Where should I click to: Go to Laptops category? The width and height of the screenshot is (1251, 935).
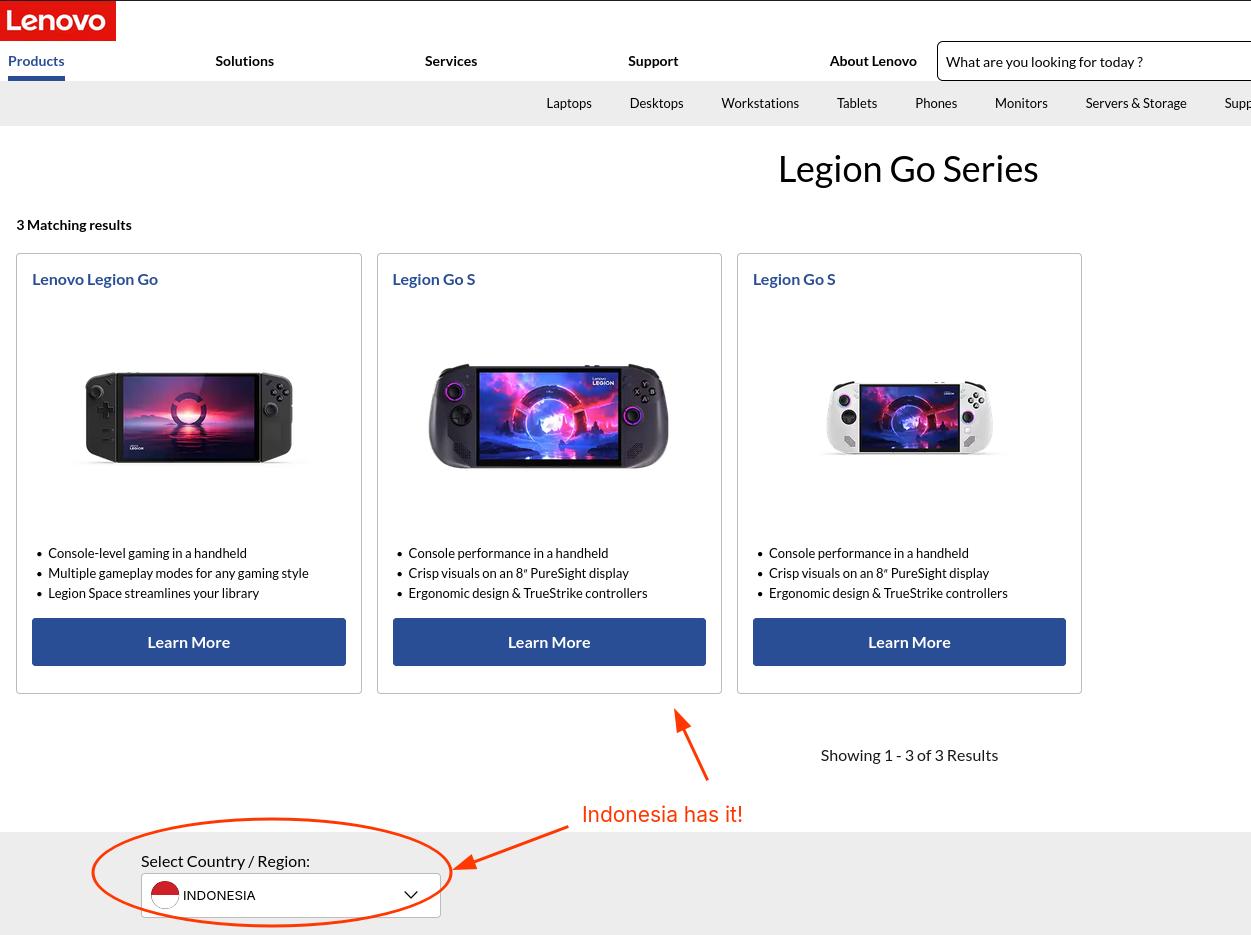pyautogui.click(x=569, y=103)
